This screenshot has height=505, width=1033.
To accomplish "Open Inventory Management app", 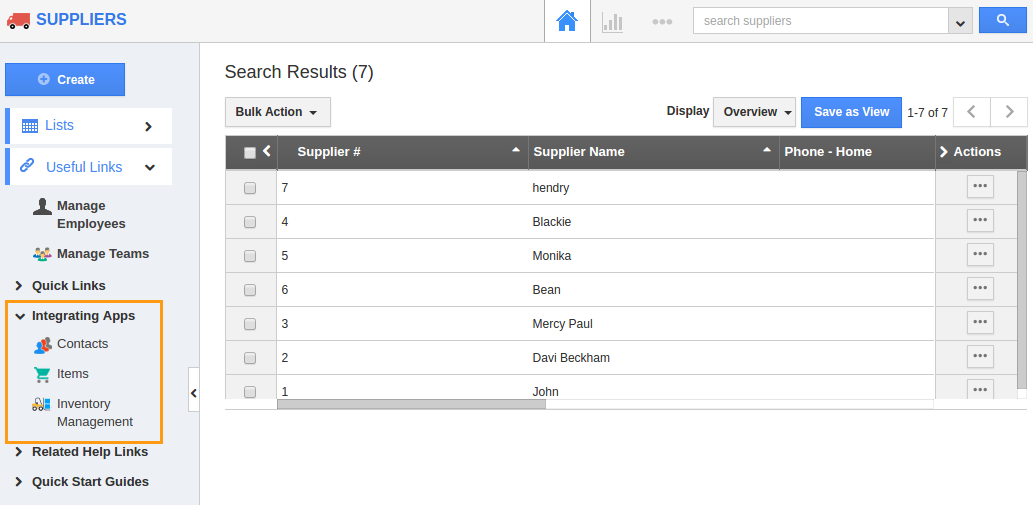I will pyautogui.click(x=94, y=413).
